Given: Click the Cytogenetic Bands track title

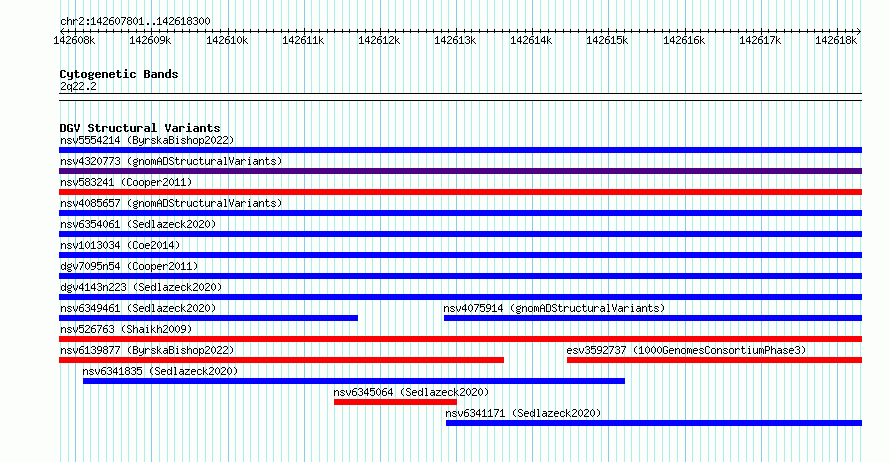Looking at the screenshot, I should [119, 74].
